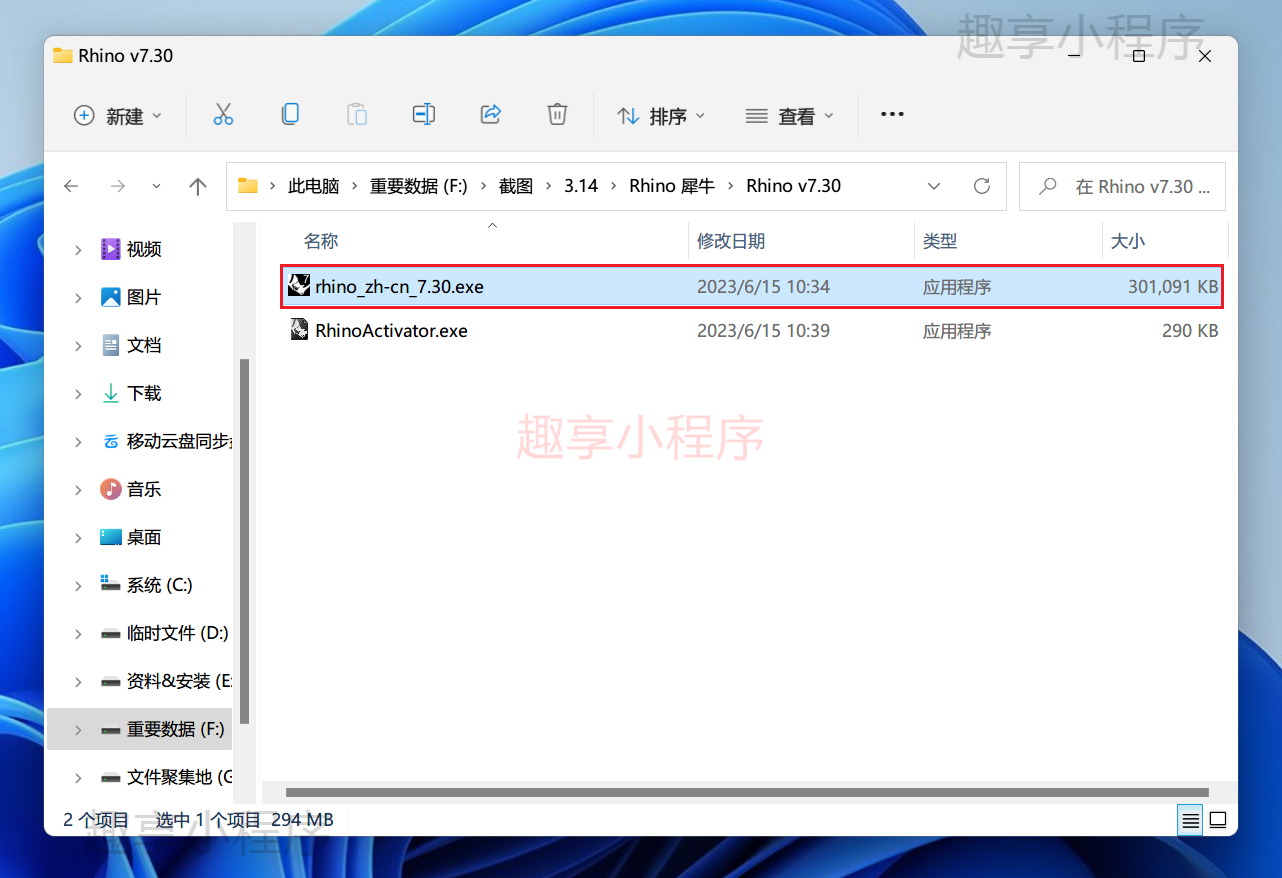This screenshot has height=878, width=1282.
Task: Select the file name rhino_zh-cn_7.30.exe
Action: pos(399,287)
